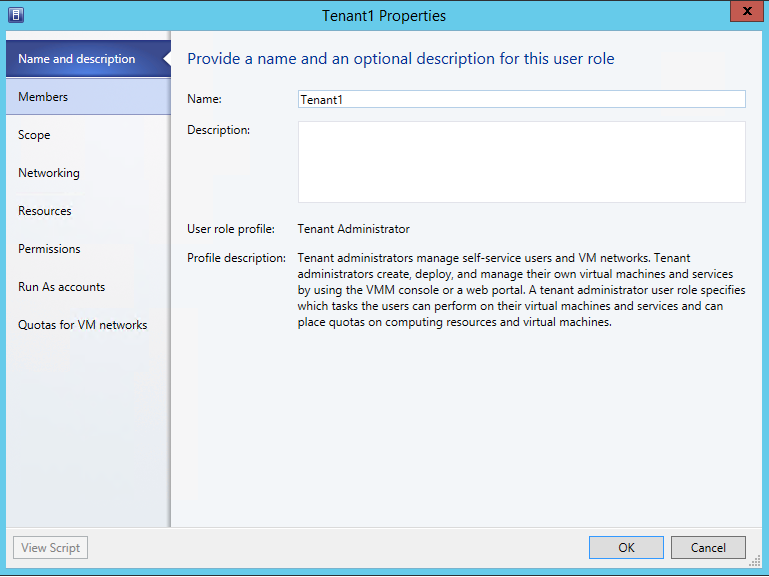Screen dimensions: 769x577
Task: Click the Tenant1 Properties title bar text
Action: 385,15
